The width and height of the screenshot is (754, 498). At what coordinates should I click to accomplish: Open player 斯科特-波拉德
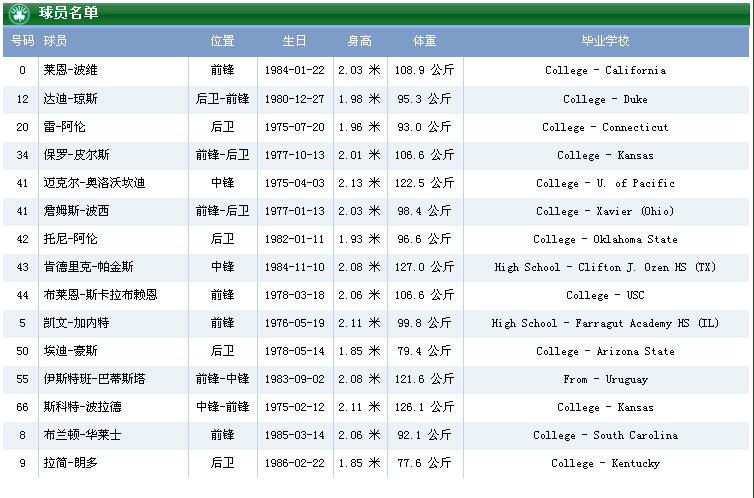coord(82,407)
